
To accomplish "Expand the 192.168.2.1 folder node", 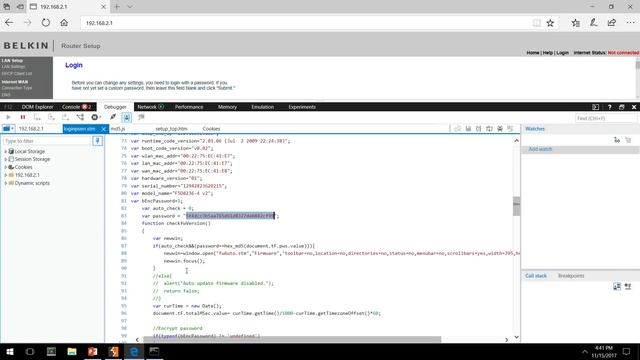I will [5, 175].
